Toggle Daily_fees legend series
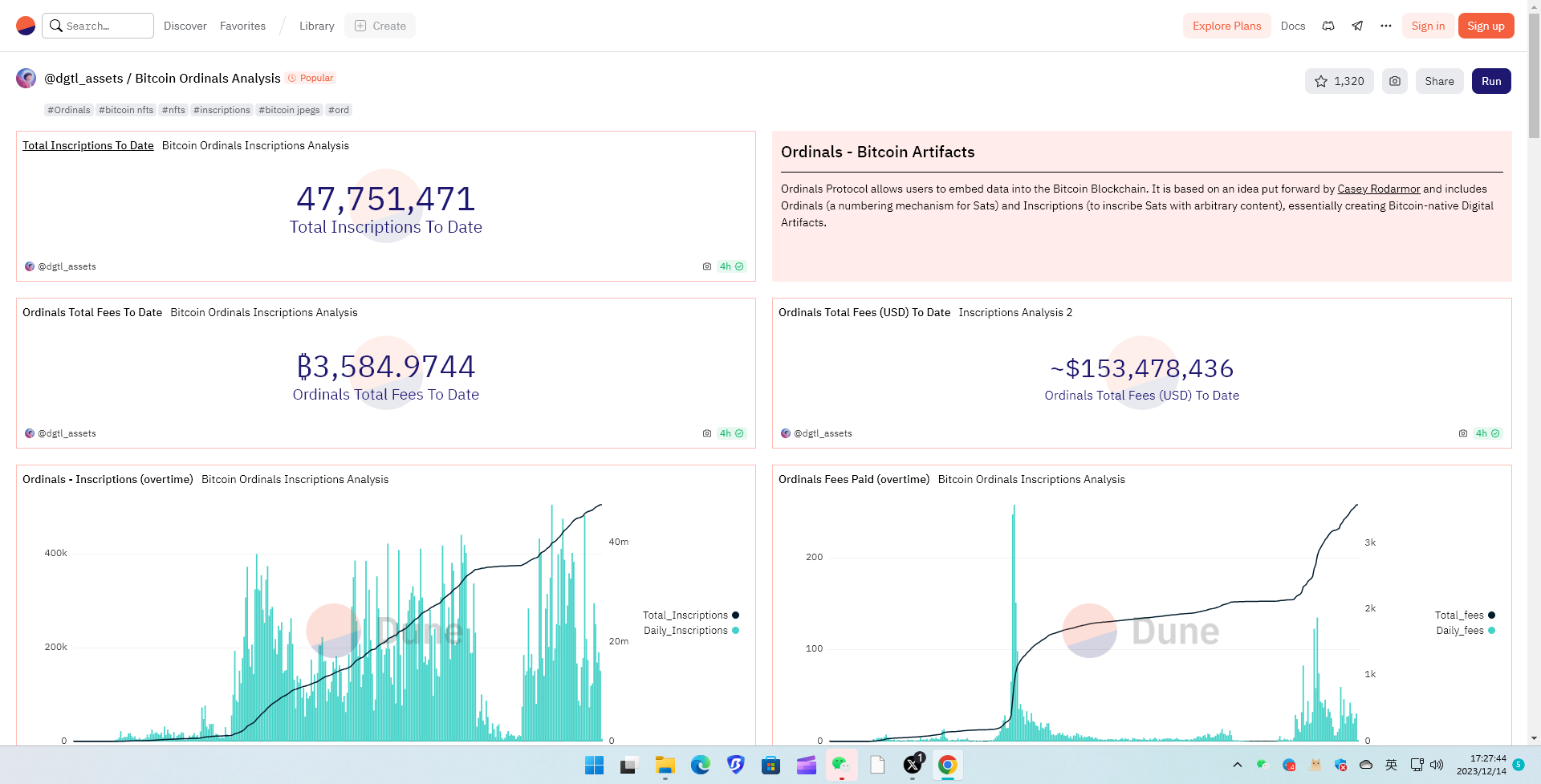This screenshot has height=784, width=1541. click(1466, 631)
